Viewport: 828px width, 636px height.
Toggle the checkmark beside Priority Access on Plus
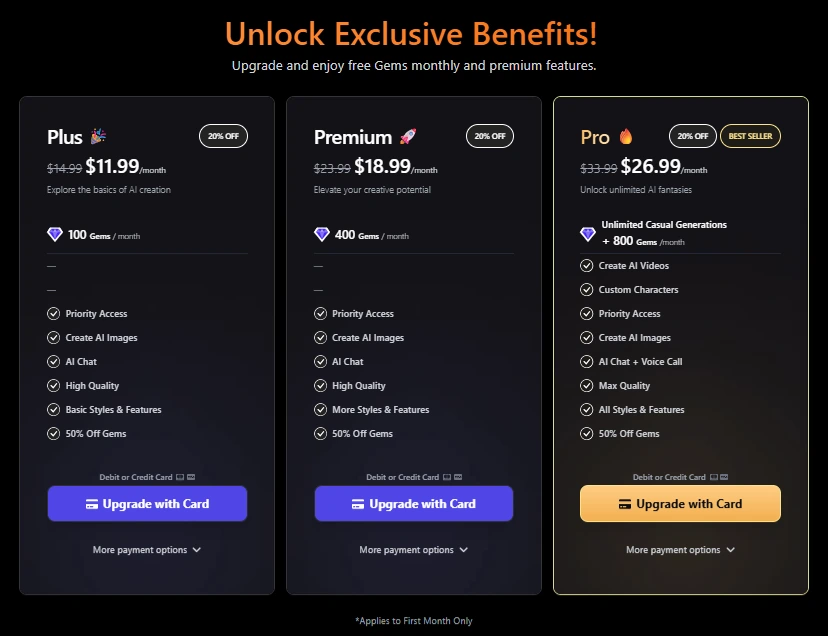[x=53, y=313]
